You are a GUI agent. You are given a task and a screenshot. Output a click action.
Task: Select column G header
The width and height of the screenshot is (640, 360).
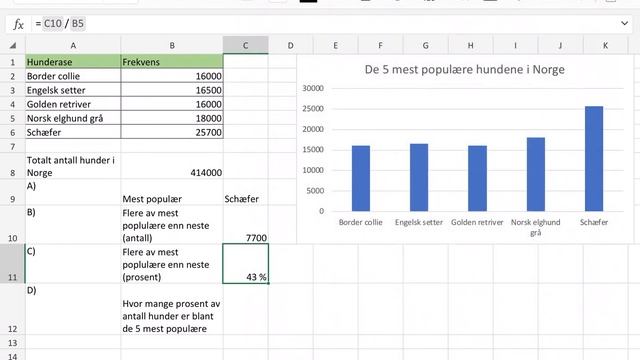tap(425, 45)
